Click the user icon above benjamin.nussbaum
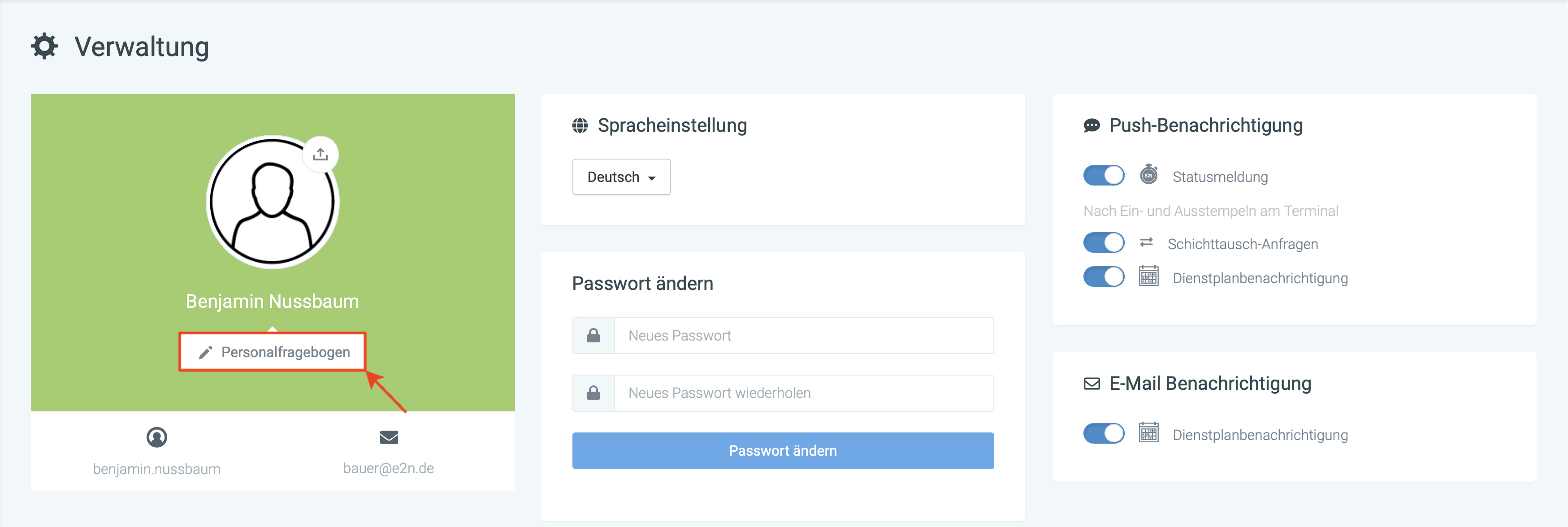1568x527 pixels. [156, 437]
